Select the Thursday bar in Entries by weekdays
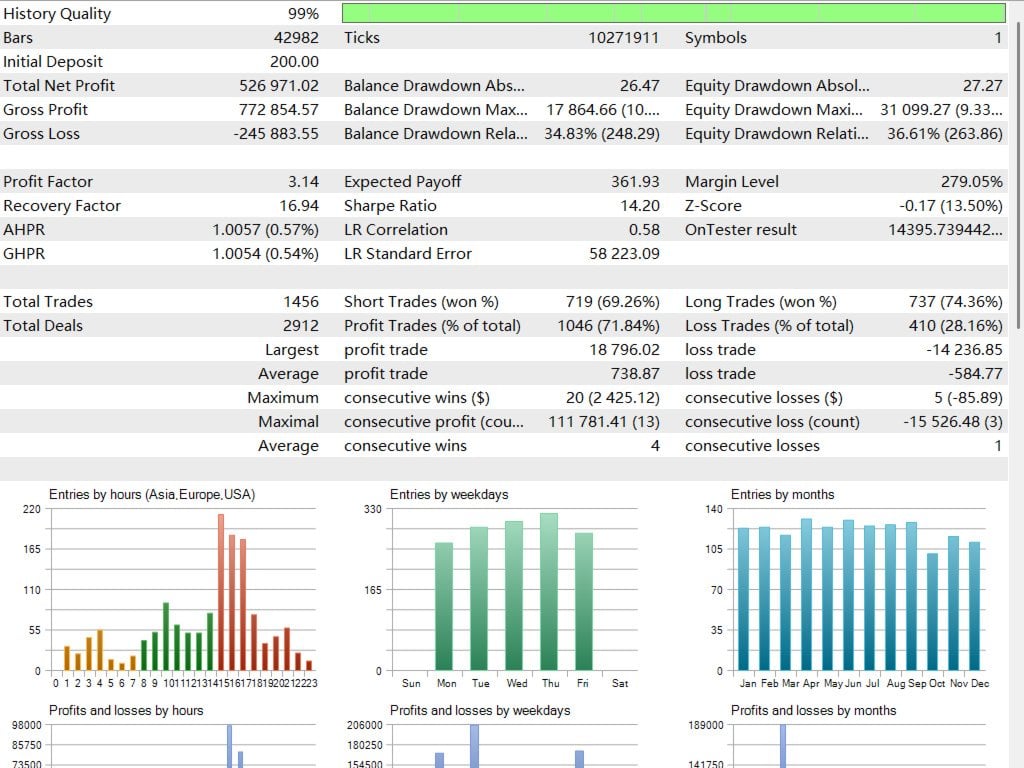 click(549, 590)
